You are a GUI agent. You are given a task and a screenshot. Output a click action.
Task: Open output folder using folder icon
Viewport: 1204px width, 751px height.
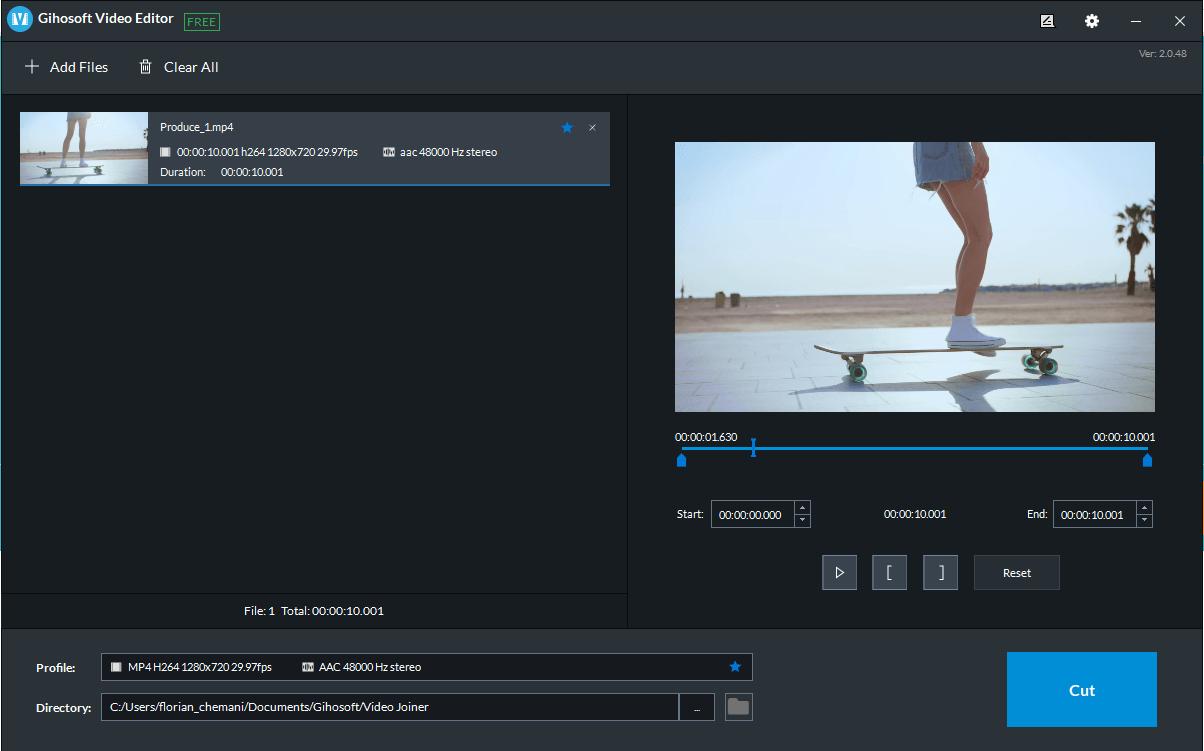pos(738,707)
